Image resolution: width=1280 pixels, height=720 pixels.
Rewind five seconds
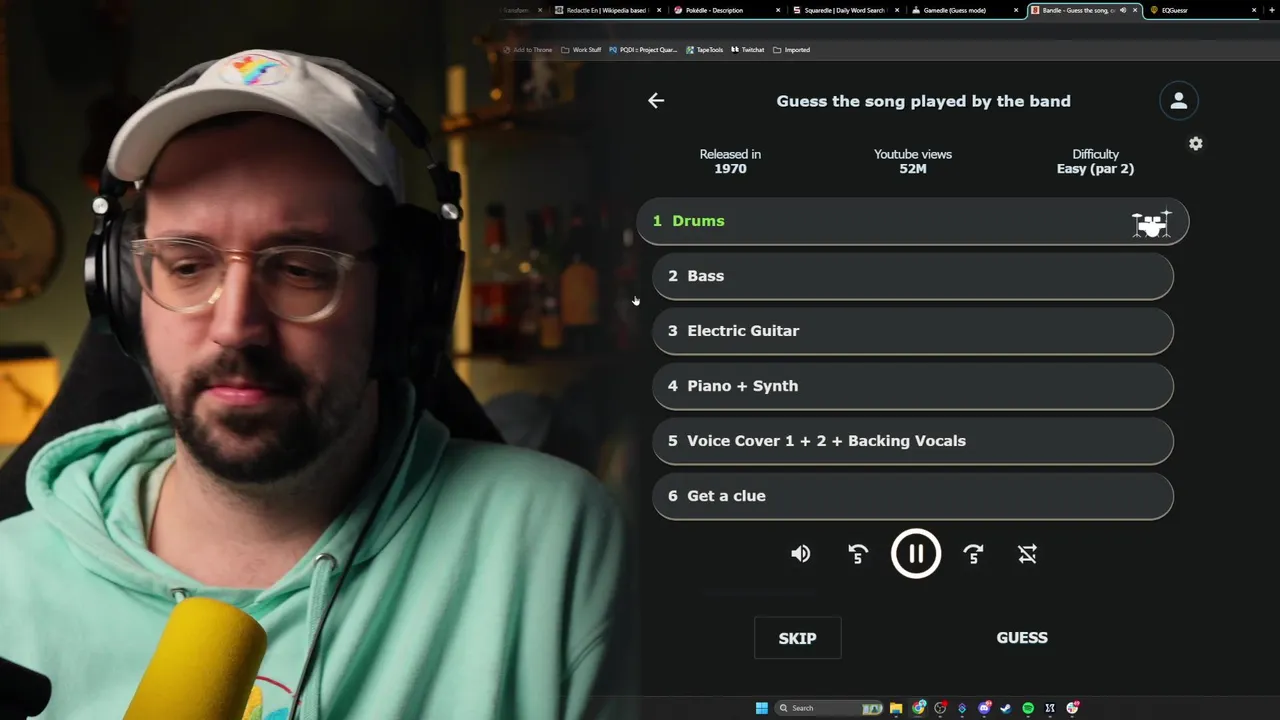tap(858, 554)
